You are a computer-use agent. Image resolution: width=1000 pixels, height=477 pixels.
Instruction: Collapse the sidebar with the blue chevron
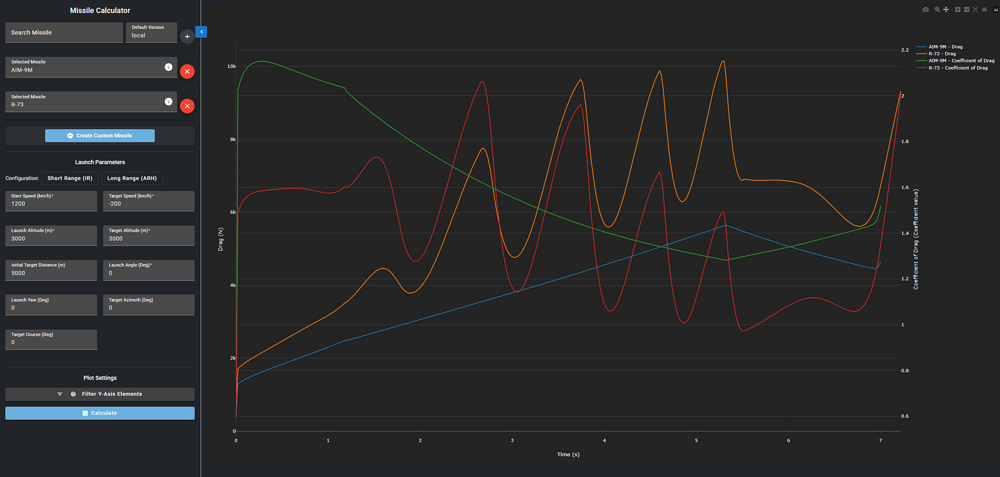coord(201,32)
